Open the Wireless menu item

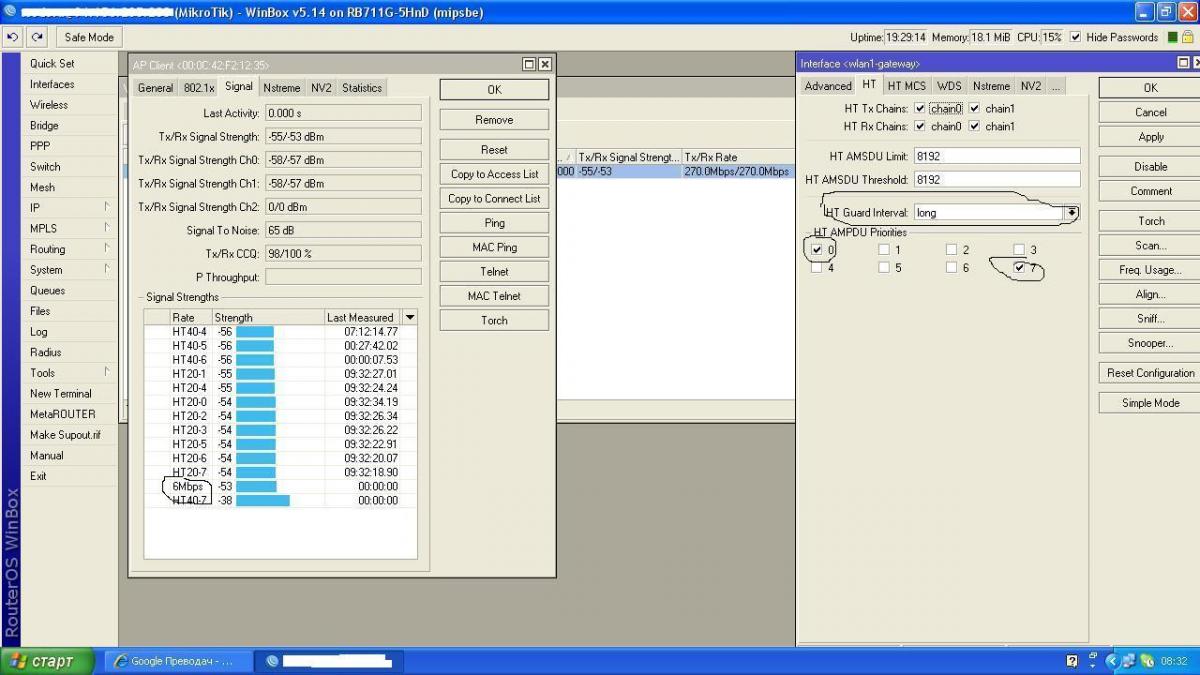click(x=49, y=105)
